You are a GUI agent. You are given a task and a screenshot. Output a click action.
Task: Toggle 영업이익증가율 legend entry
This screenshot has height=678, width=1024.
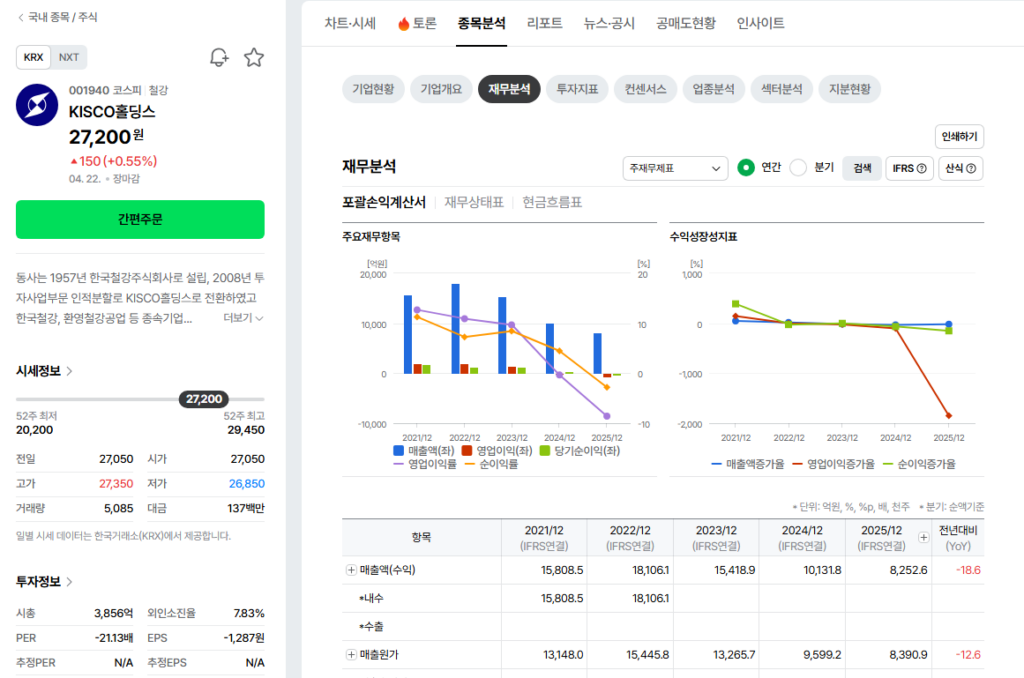point(833,464)
